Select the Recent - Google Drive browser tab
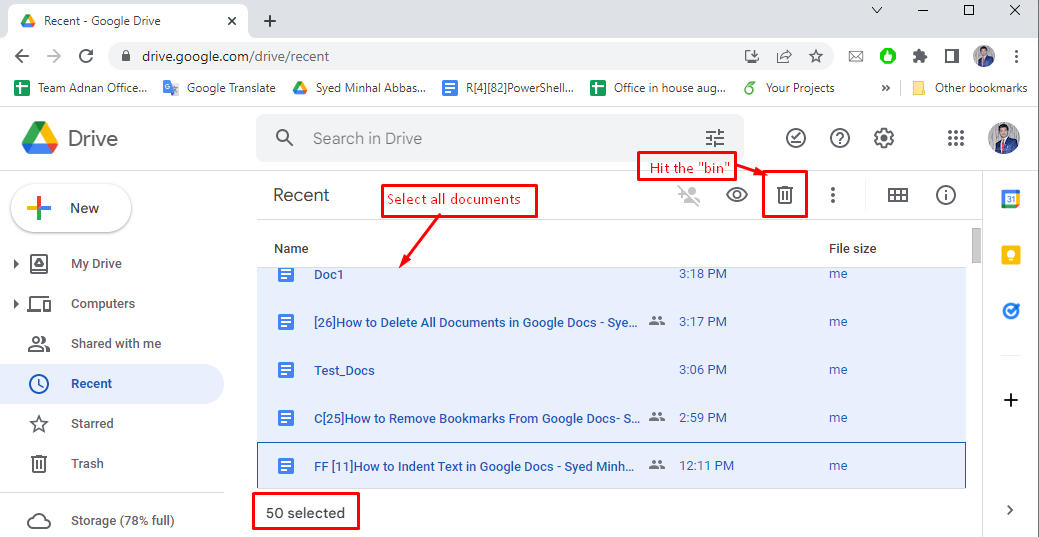The image size is (1039, 537). (x=128, y=21)
